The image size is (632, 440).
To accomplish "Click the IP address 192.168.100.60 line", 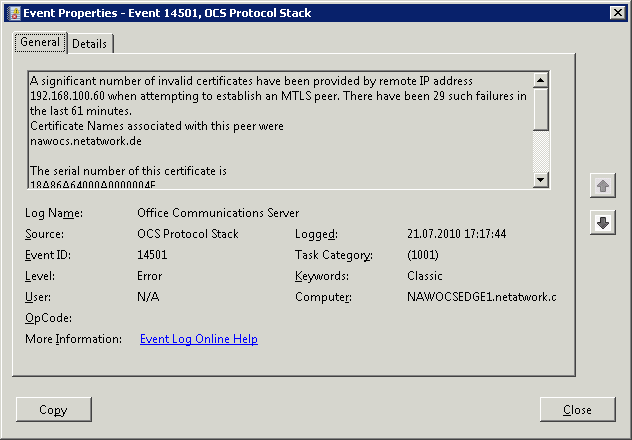I will [279, 96].
